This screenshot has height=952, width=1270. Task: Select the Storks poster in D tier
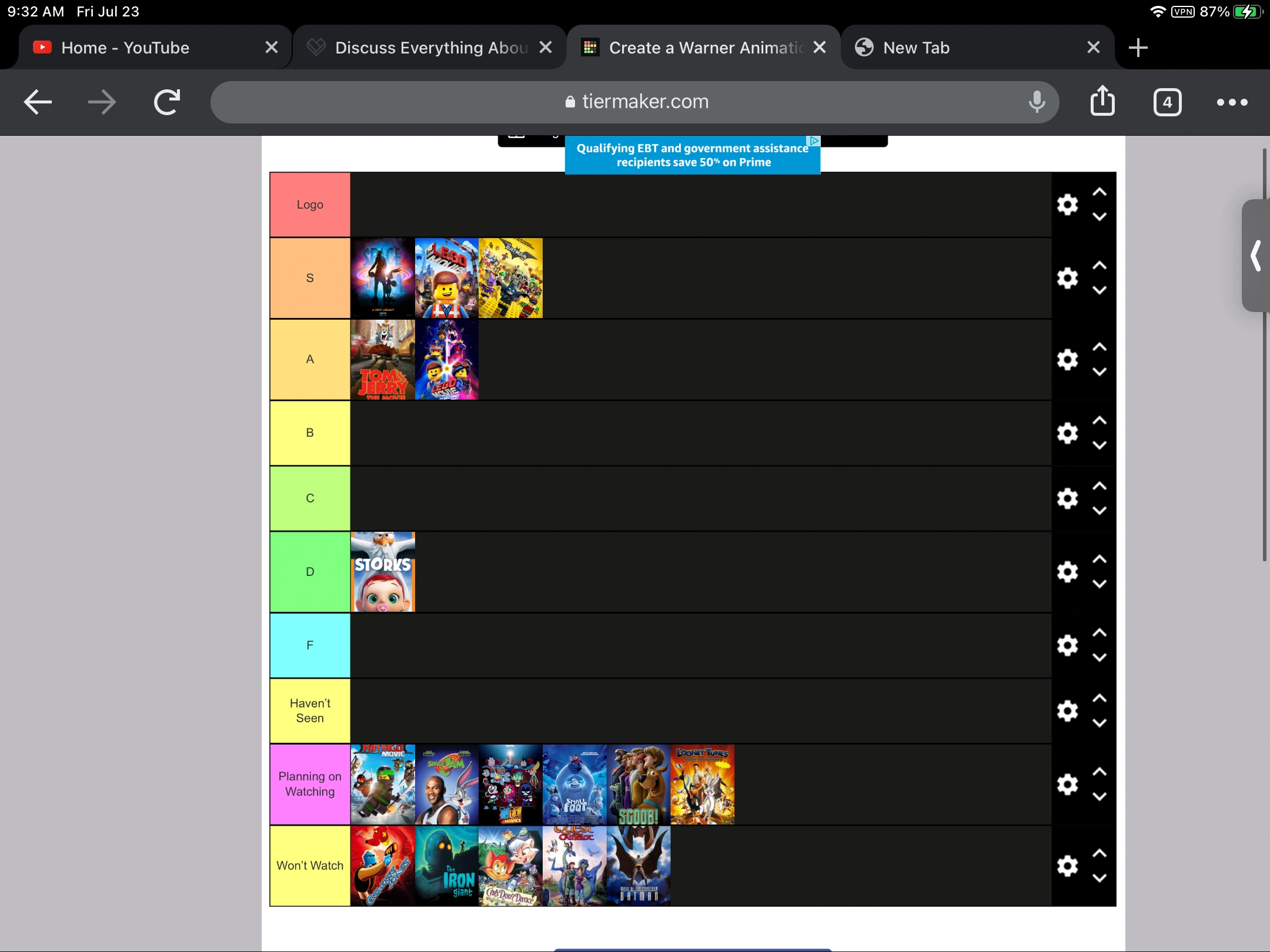pyautogui.click(x=382, y=571)
